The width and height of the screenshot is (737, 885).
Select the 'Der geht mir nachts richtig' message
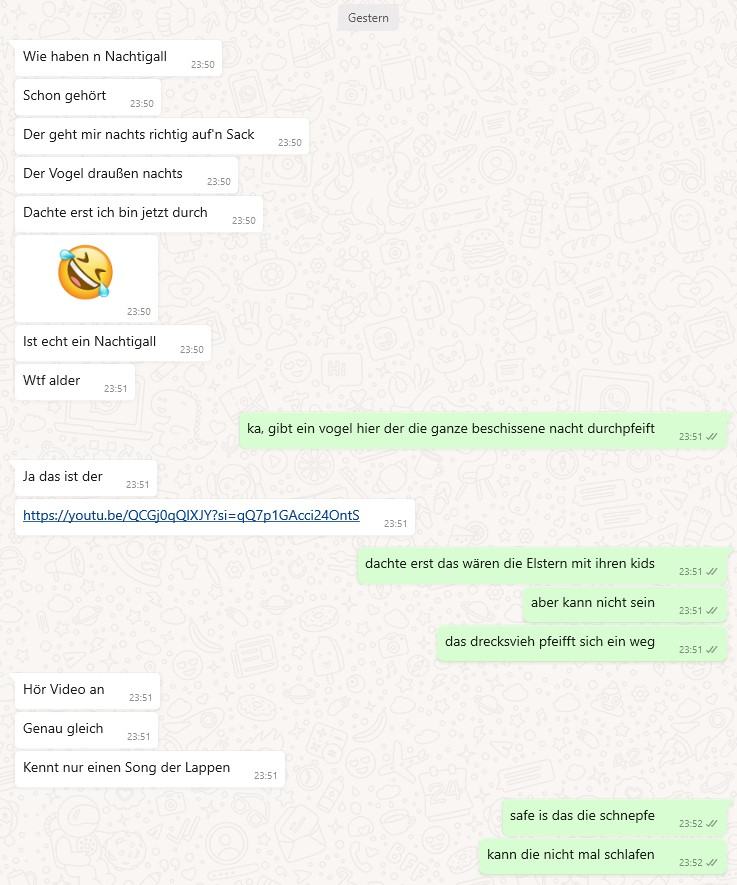(161, 136)
